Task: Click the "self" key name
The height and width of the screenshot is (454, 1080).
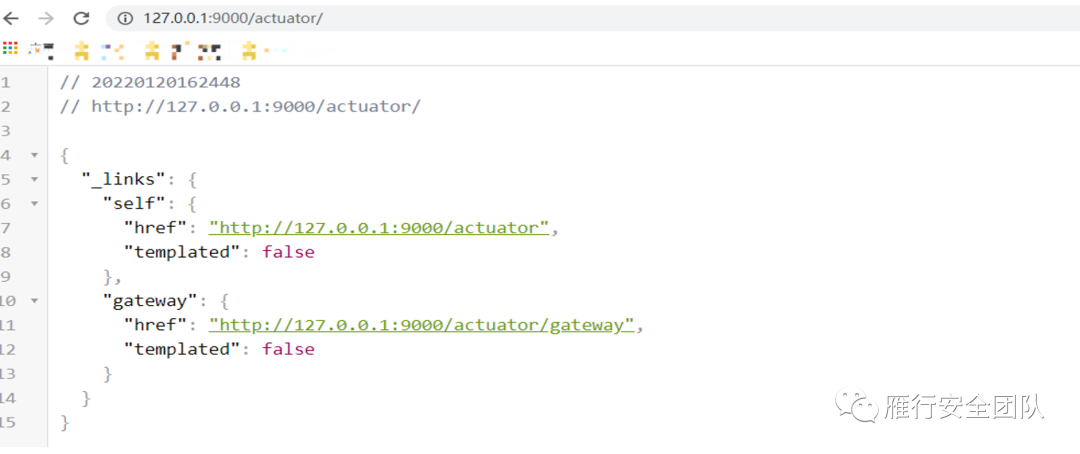Action: pyautogui.click(x=133, y=203)
